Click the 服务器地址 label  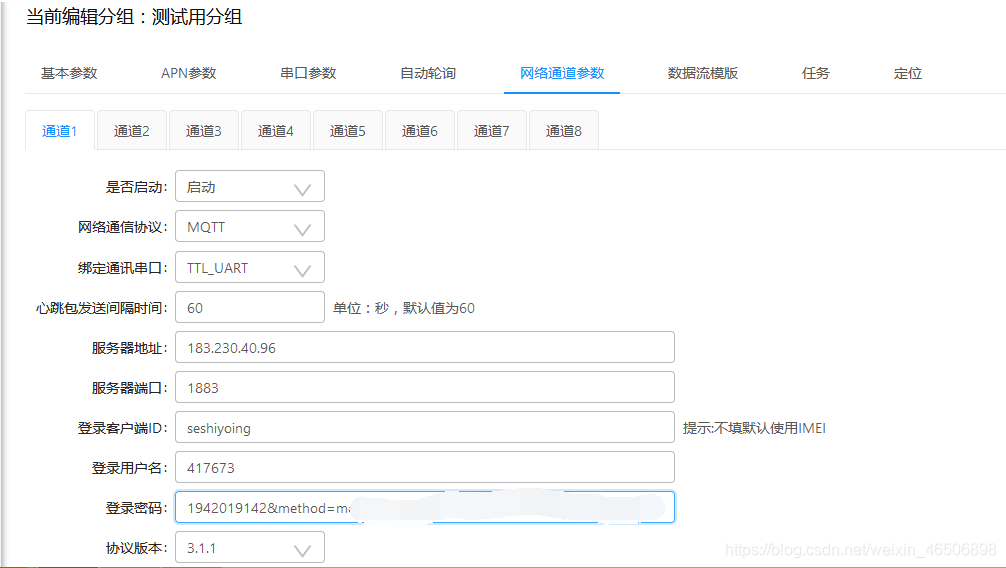coord(129,348)
